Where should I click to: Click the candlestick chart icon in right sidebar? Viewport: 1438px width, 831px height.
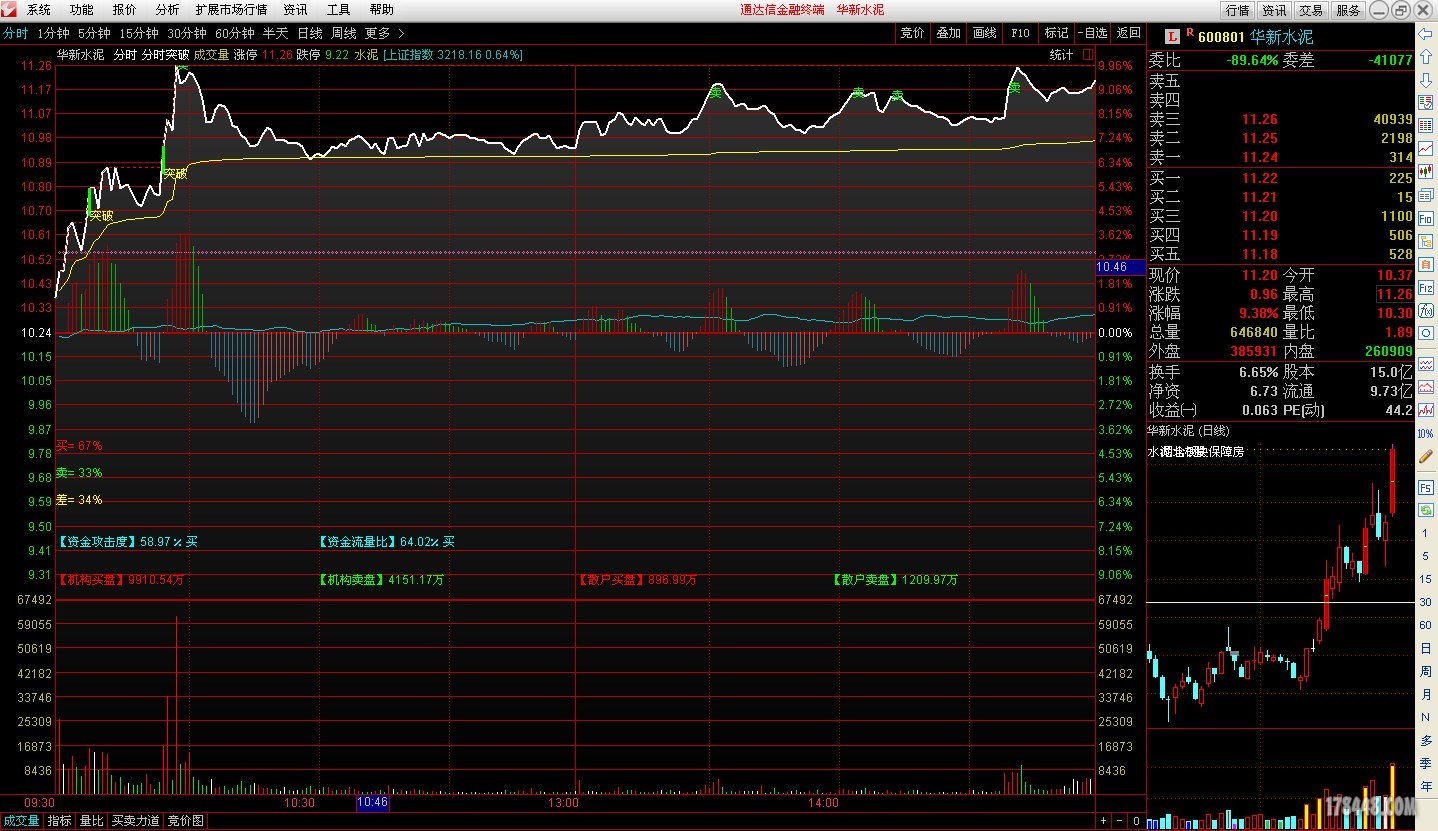[x=1426, y=171]
